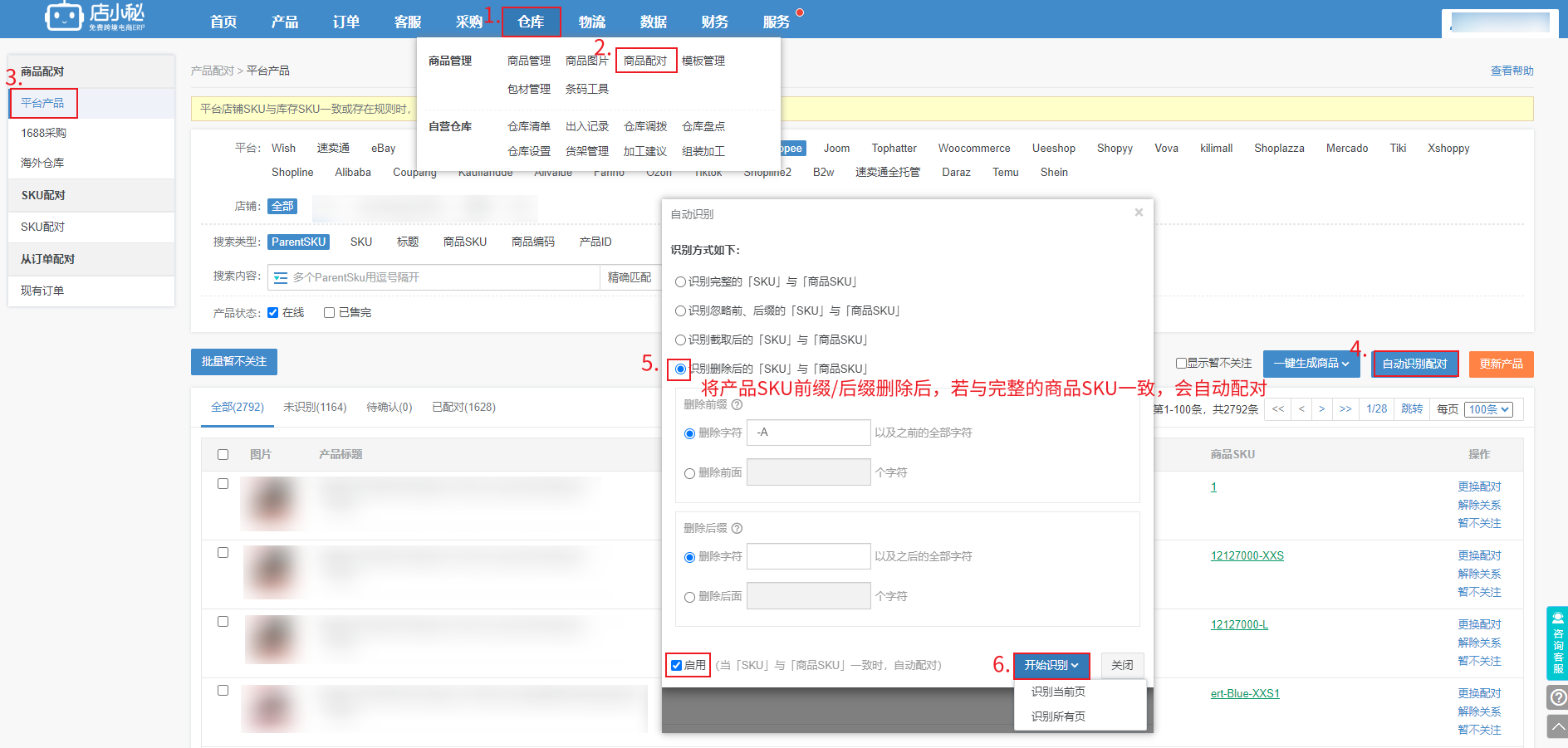Close the 自动识别 dialog with X
Viewport: 1568px width, 748px height.
(1139, 213)
